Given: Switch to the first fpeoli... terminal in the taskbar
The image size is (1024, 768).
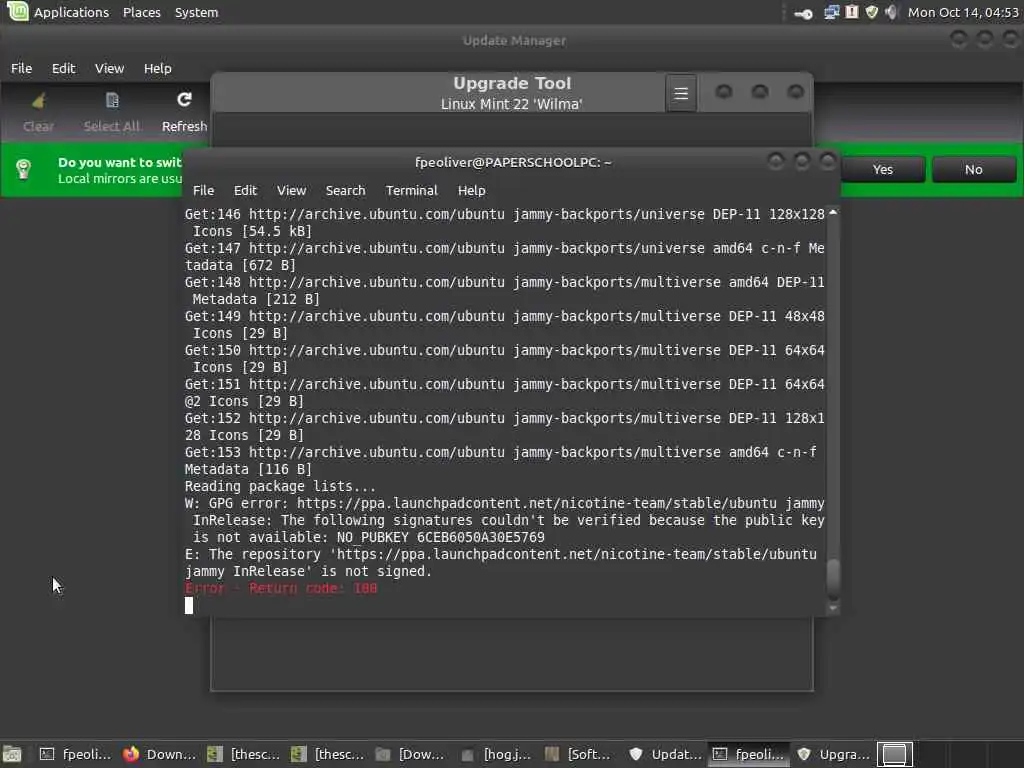Looking at the screenshot, I should 74,754.
